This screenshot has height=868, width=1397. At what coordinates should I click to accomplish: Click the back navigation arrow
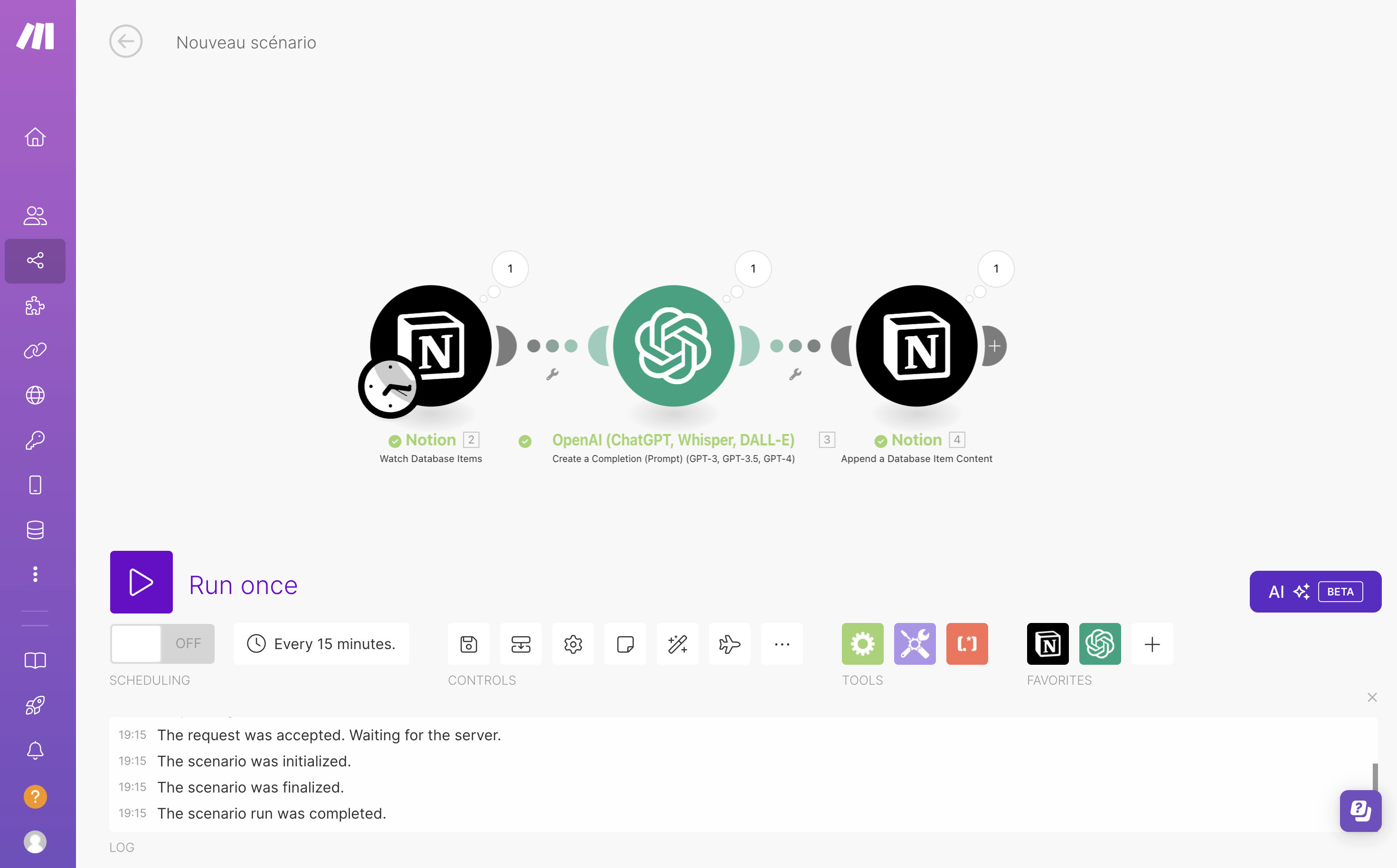click(125, 42)
